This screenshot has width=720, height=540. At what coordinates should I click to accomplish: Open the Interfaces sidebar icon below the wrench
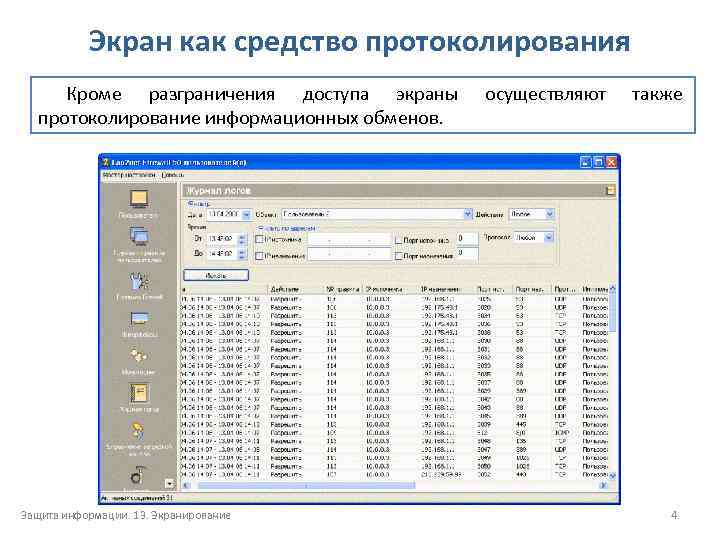139,319
